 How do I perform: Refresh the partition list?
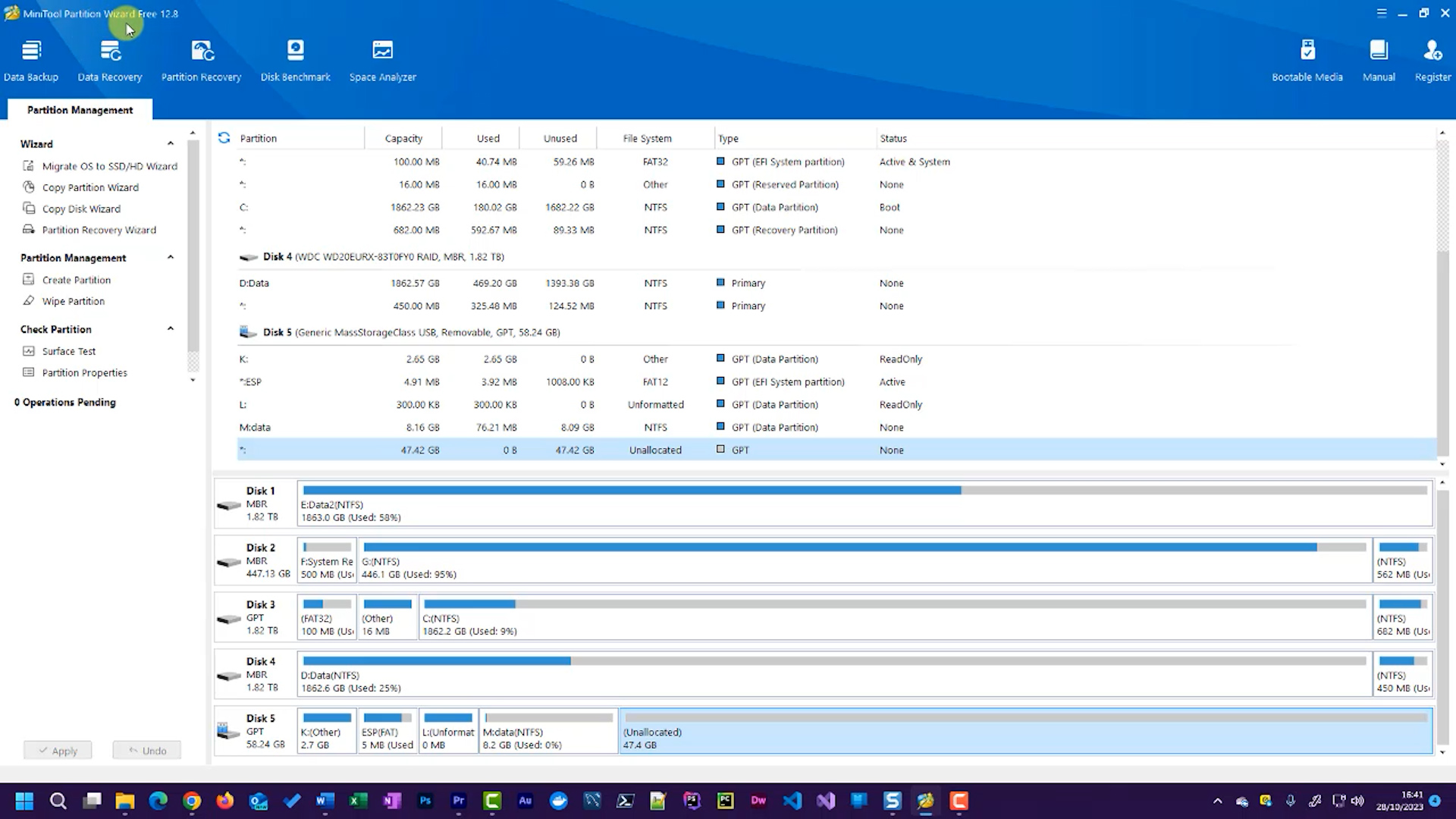click(x=224, y=137)
